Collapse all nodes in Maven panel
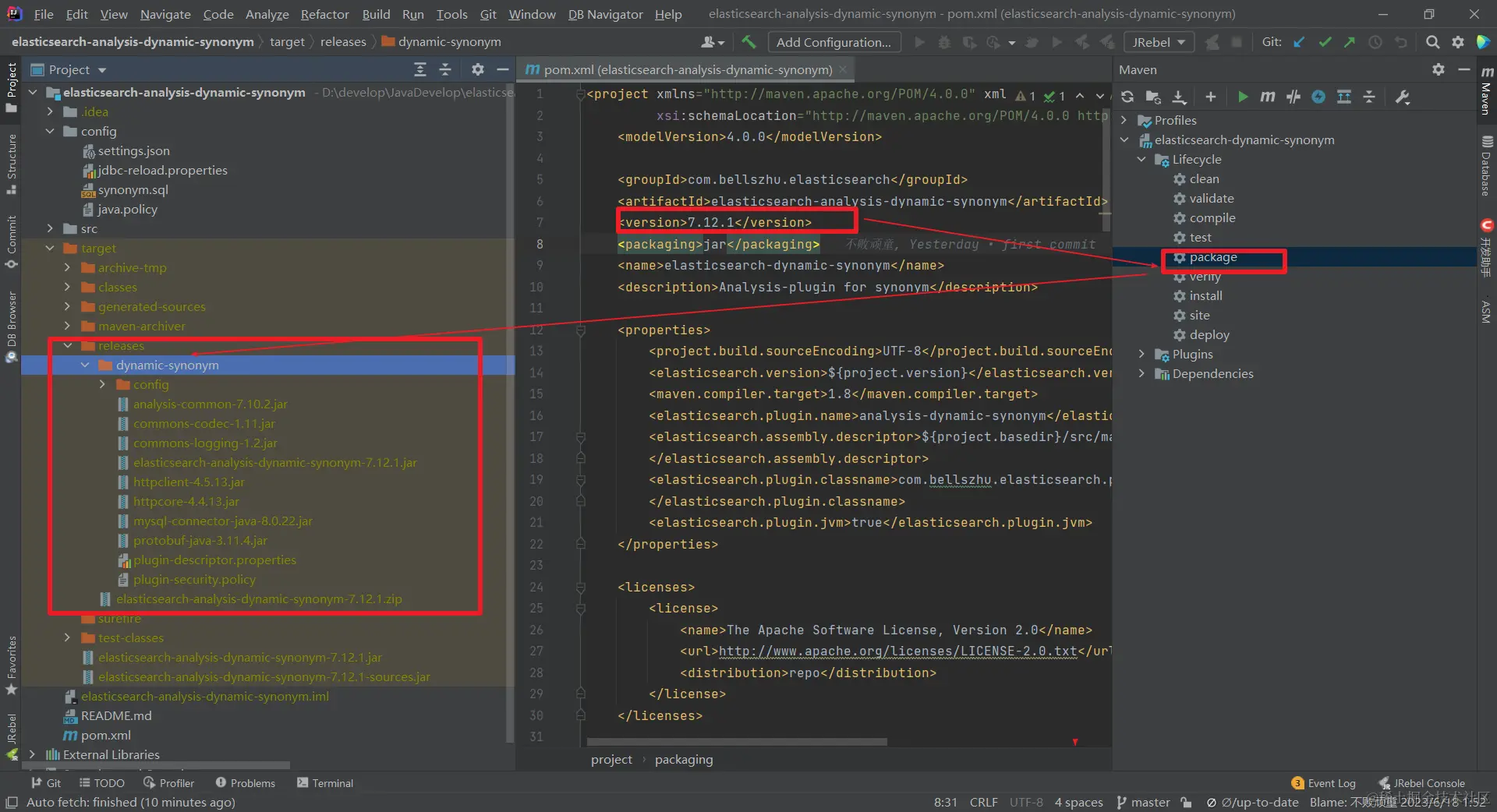 tap(1369, 97)
